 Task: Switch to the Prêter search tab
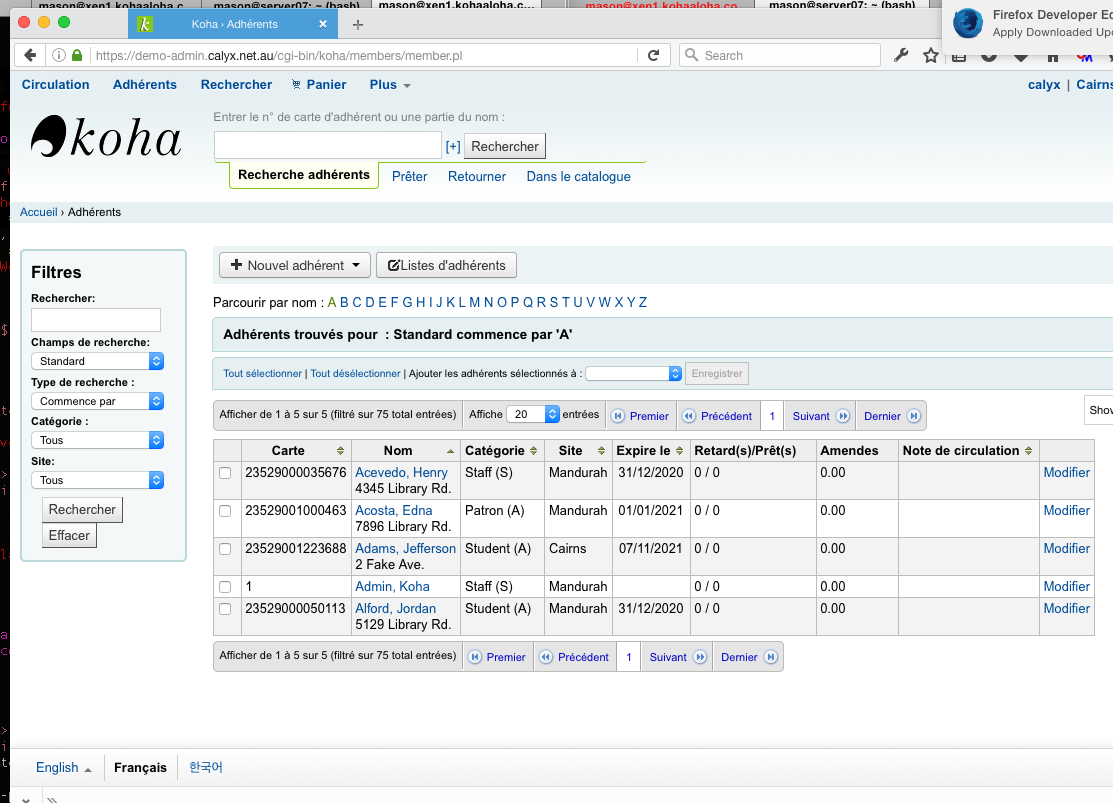[409, 176]
